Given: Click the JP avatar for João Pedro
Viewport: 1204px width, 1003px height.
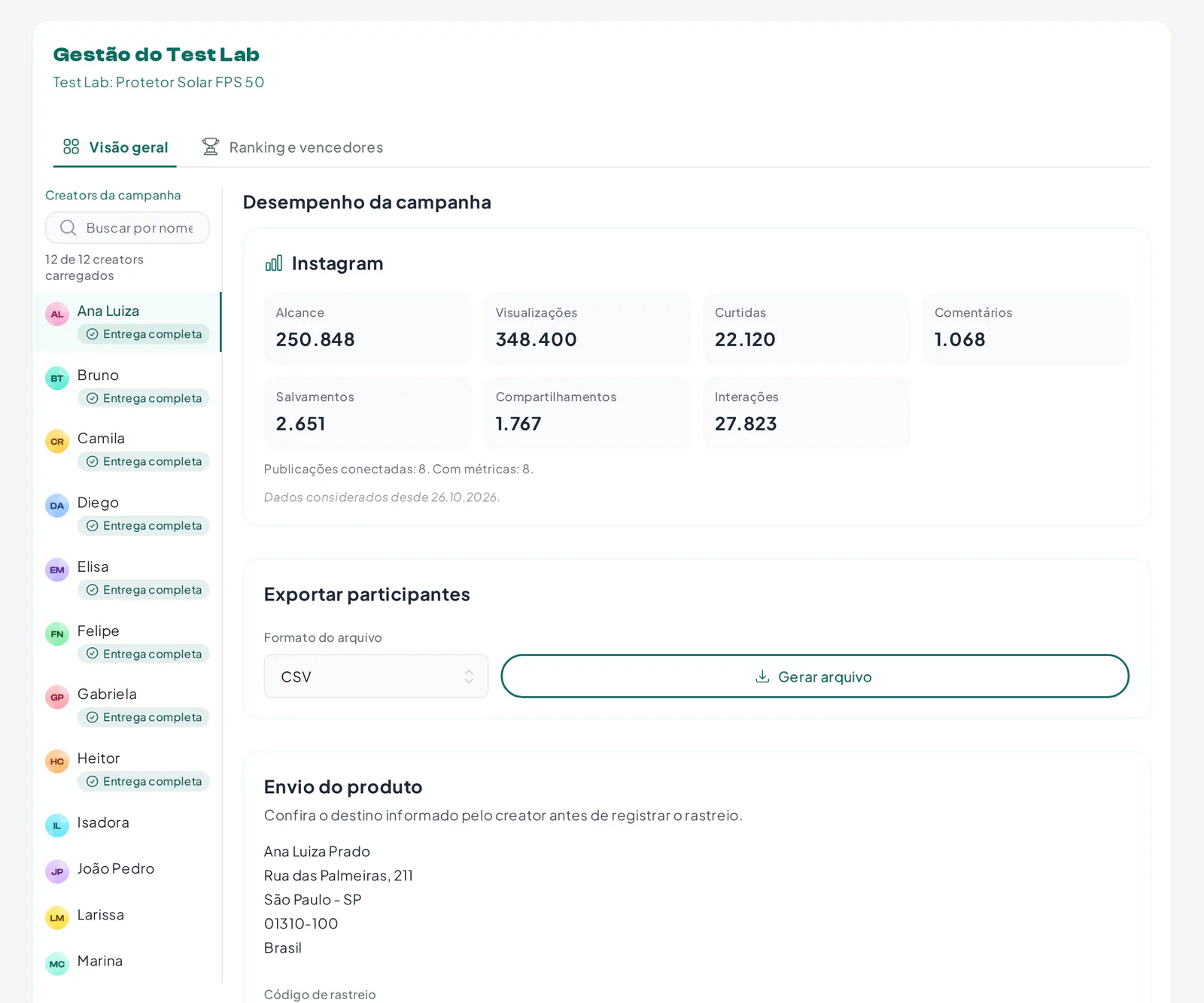Looking at the screenshot, I should tap(57, 871).
